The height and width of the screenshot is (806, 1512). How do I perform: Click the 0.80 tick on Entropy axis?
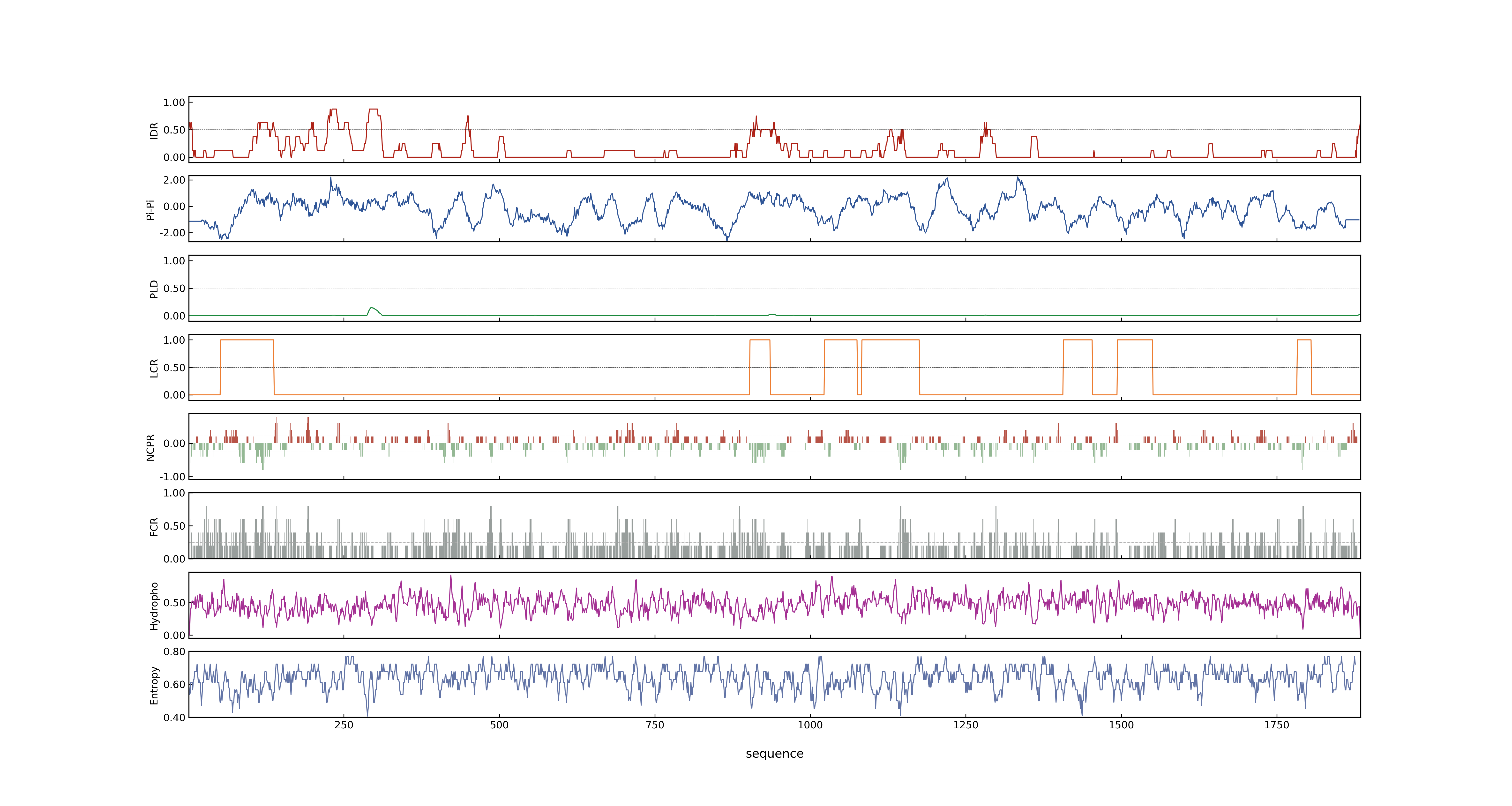tap(174, 652)
